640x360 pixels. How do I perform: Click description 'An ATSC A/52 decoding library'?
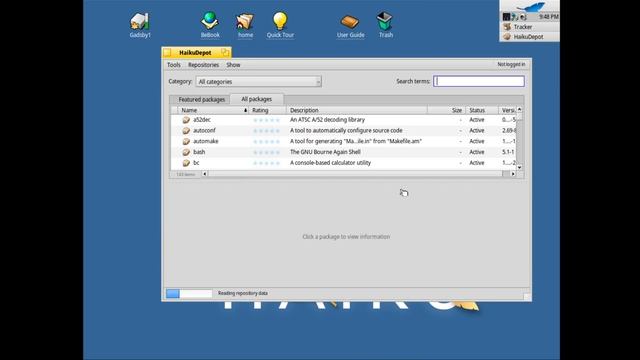pyautogui.click(x=327, y=120)
